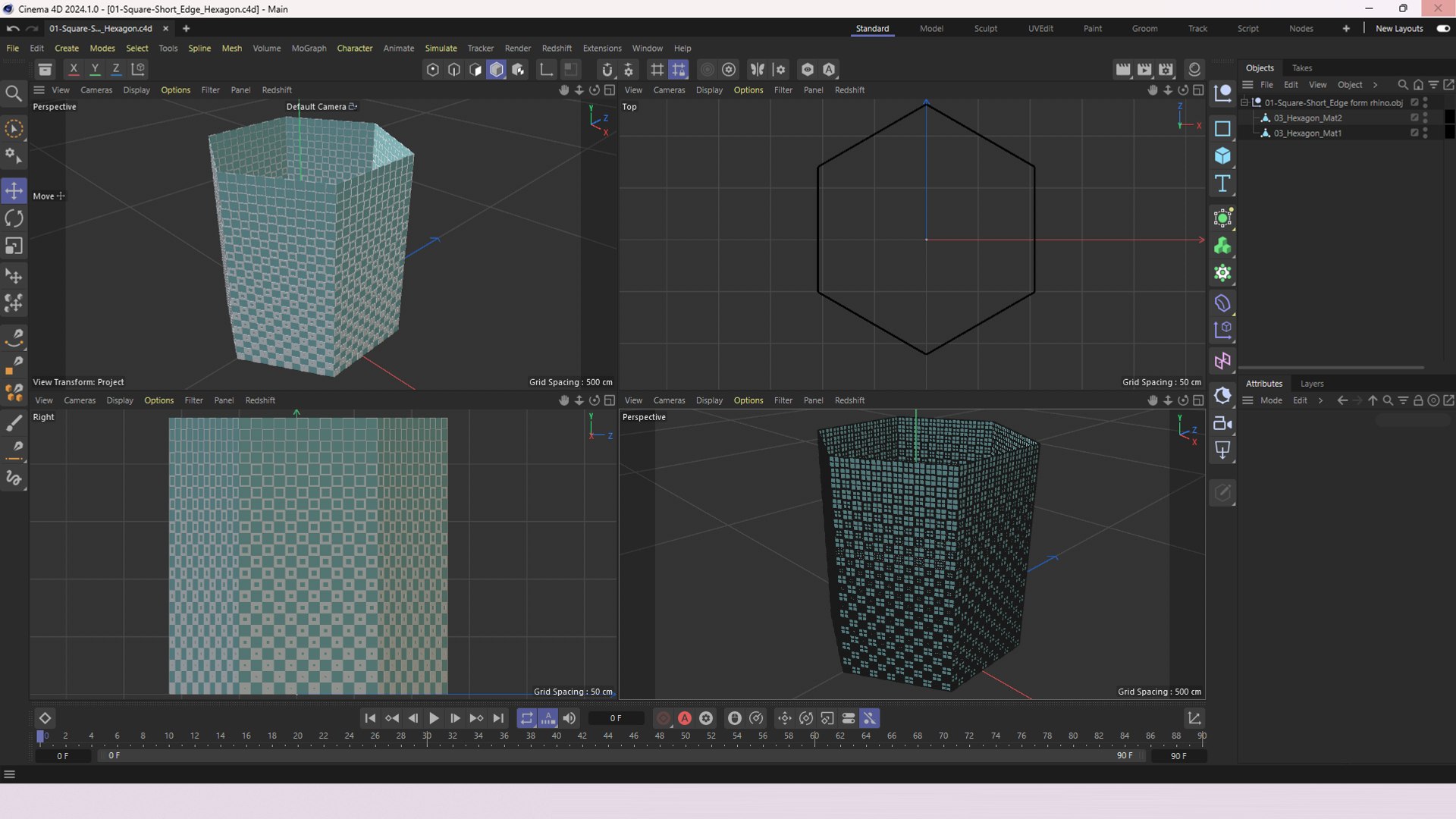Viewport: 1456px width, 819px height.
Task: Toggle visibility dots of 03_Hexagon_Mat2
Action: coord(1426,118)
